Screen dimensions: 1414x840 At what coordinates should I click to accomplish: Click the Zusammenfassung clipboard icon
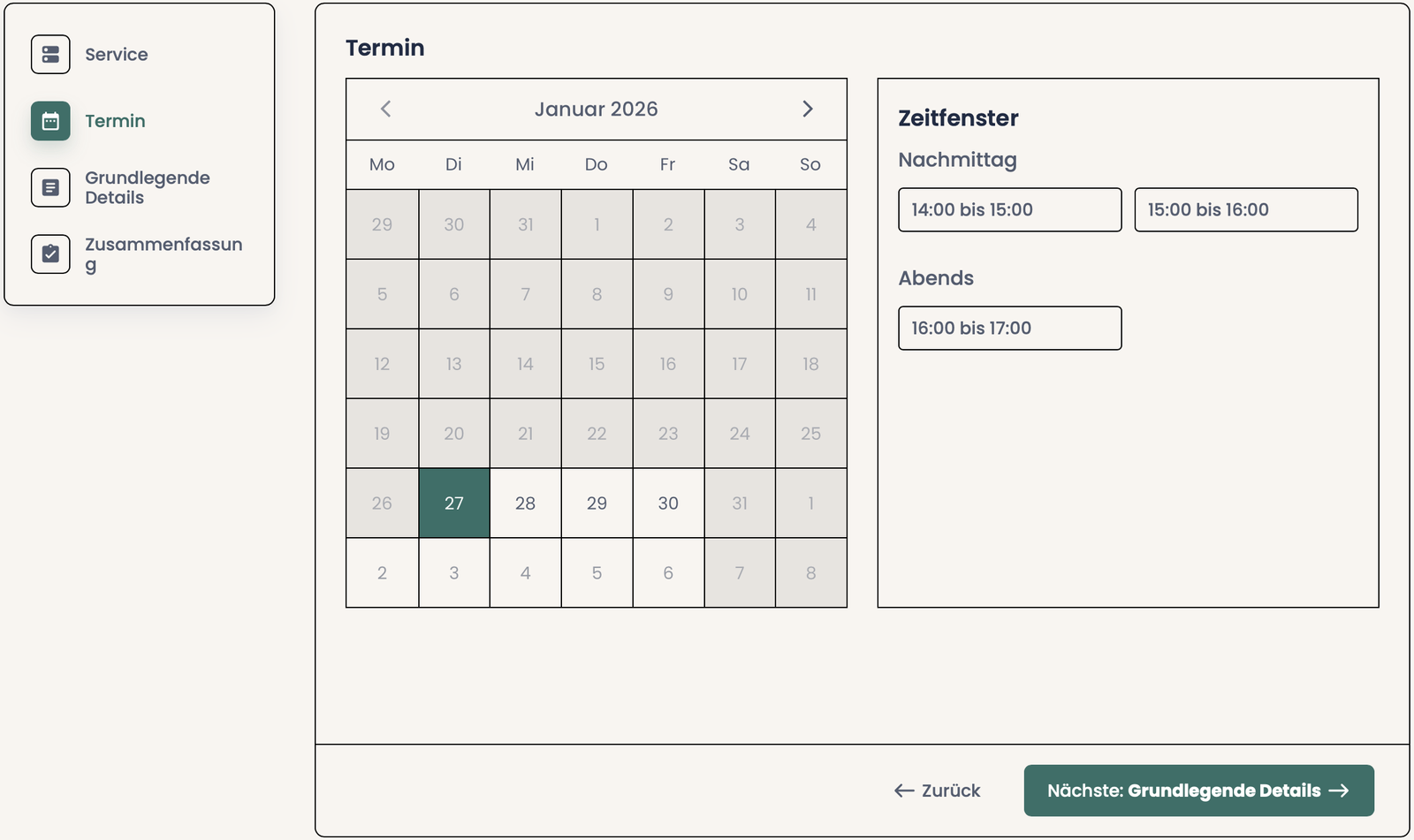pos(50,254)
